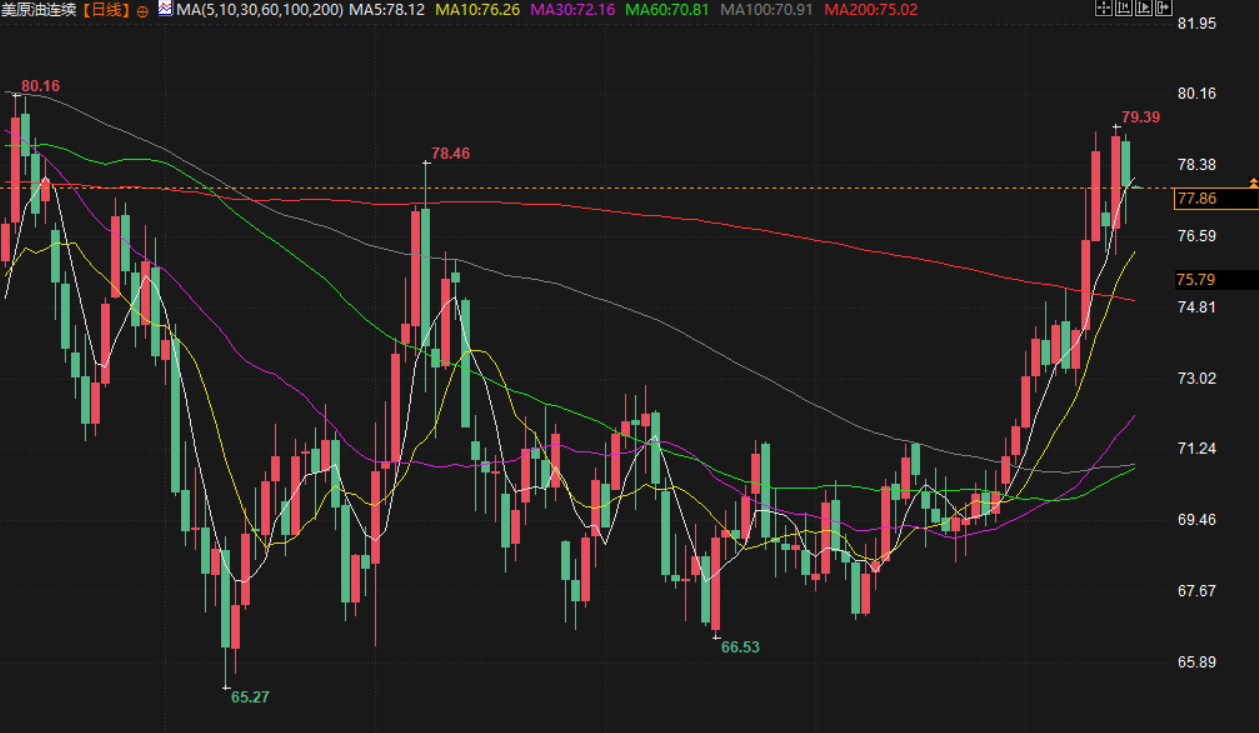This screenshot has width=1259, height=733.
Task: Click the crosshair cursor icon at top right
Action: 1104,7
